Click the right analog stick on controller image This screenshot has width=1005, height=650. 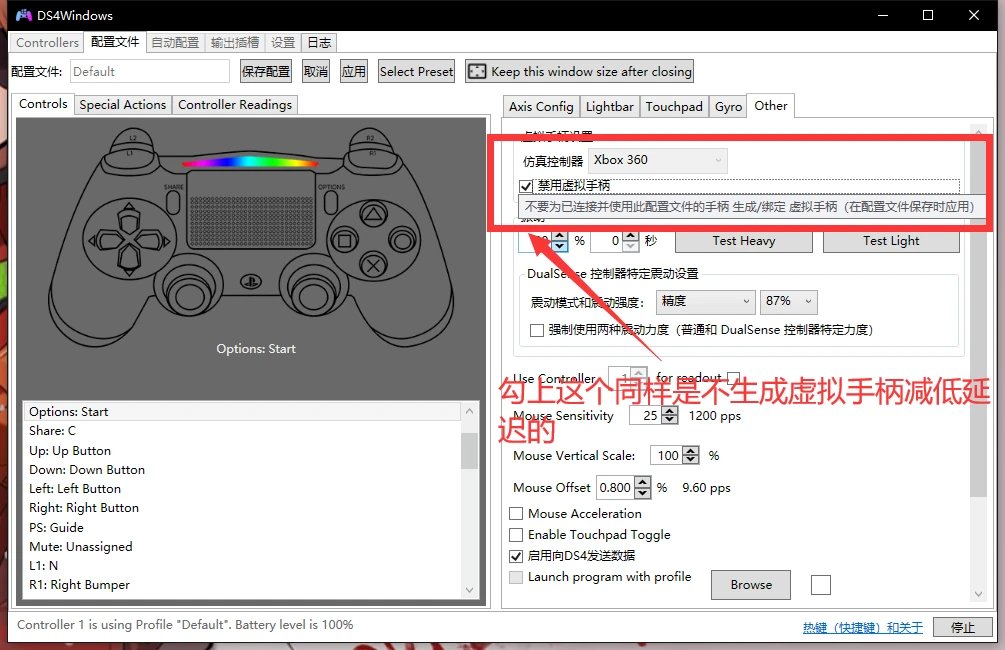[313, 296]
